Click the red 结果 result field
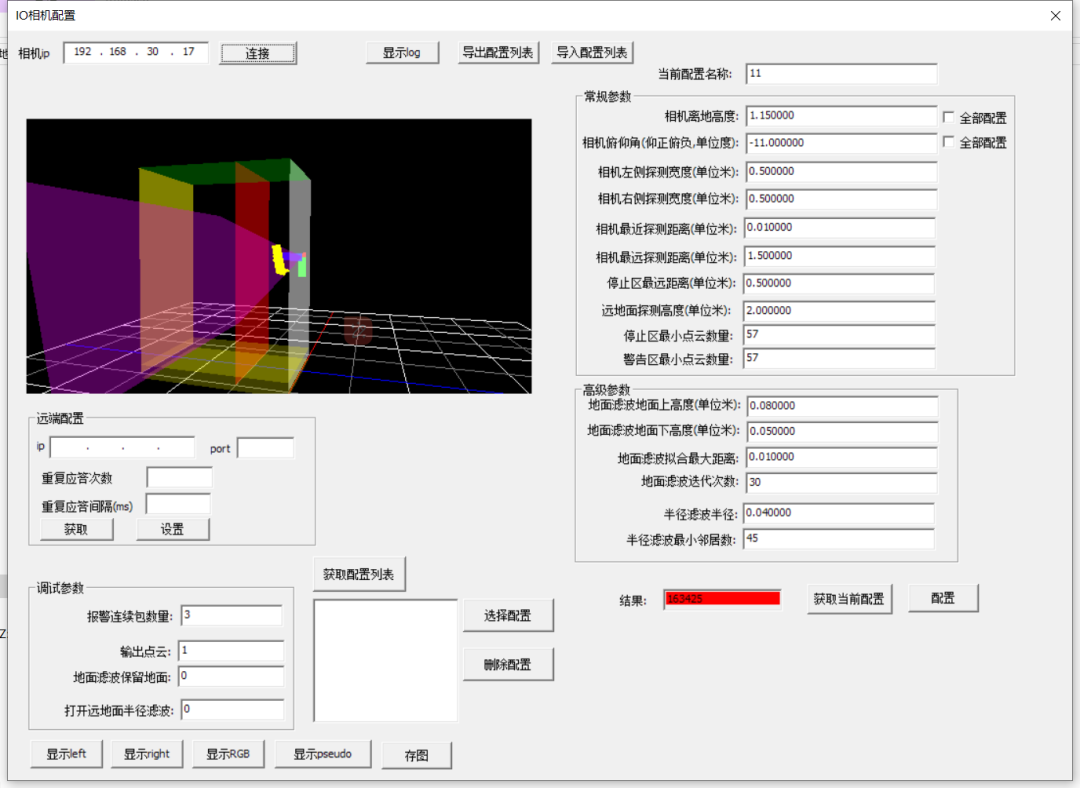Viewport: 1080px width, 788px height. coord(723,599)
